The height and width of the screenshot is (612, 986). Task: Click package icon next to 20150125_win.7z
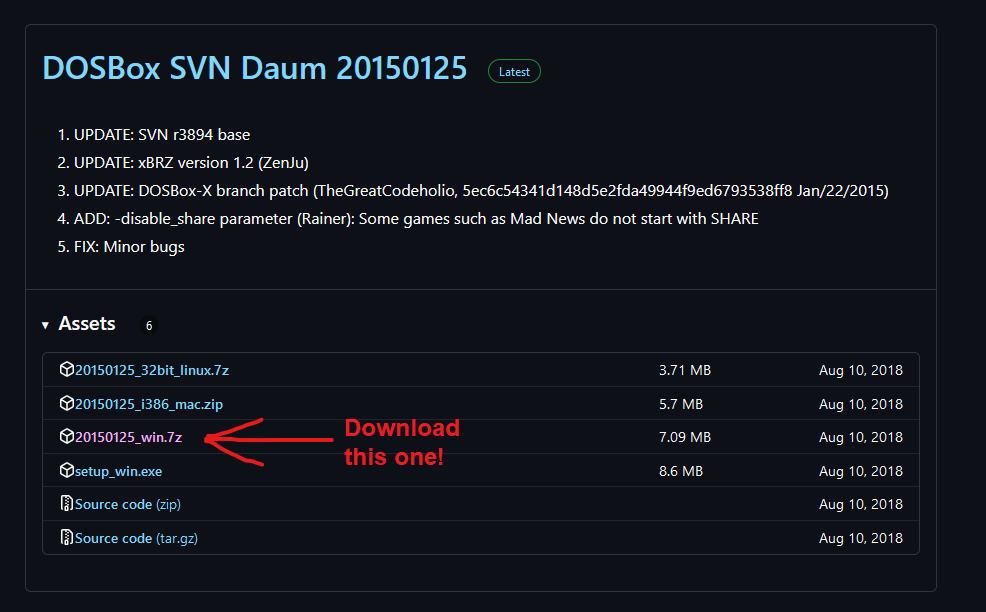pos(67,437)
